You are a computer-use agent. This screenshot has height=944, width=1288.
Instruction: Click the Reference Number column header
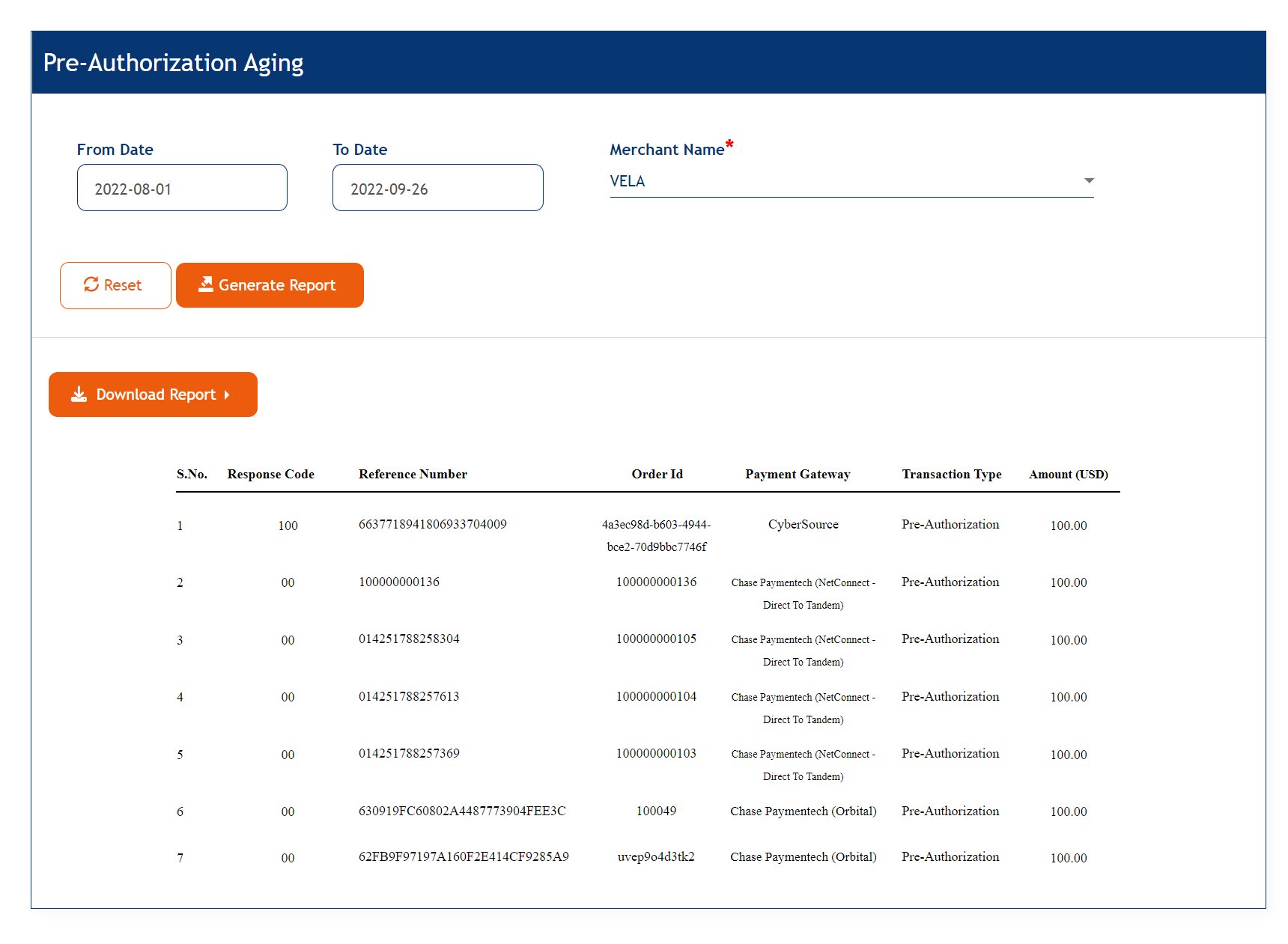coord(413,474)
